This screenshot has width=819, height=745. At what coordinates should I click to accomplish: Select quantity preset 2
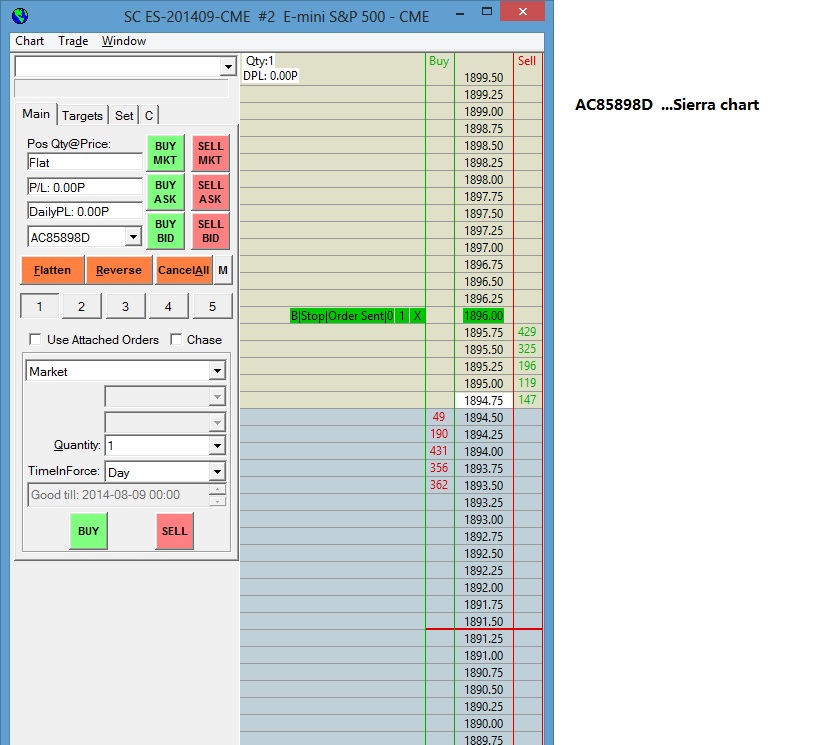click(x=81, y=306)
